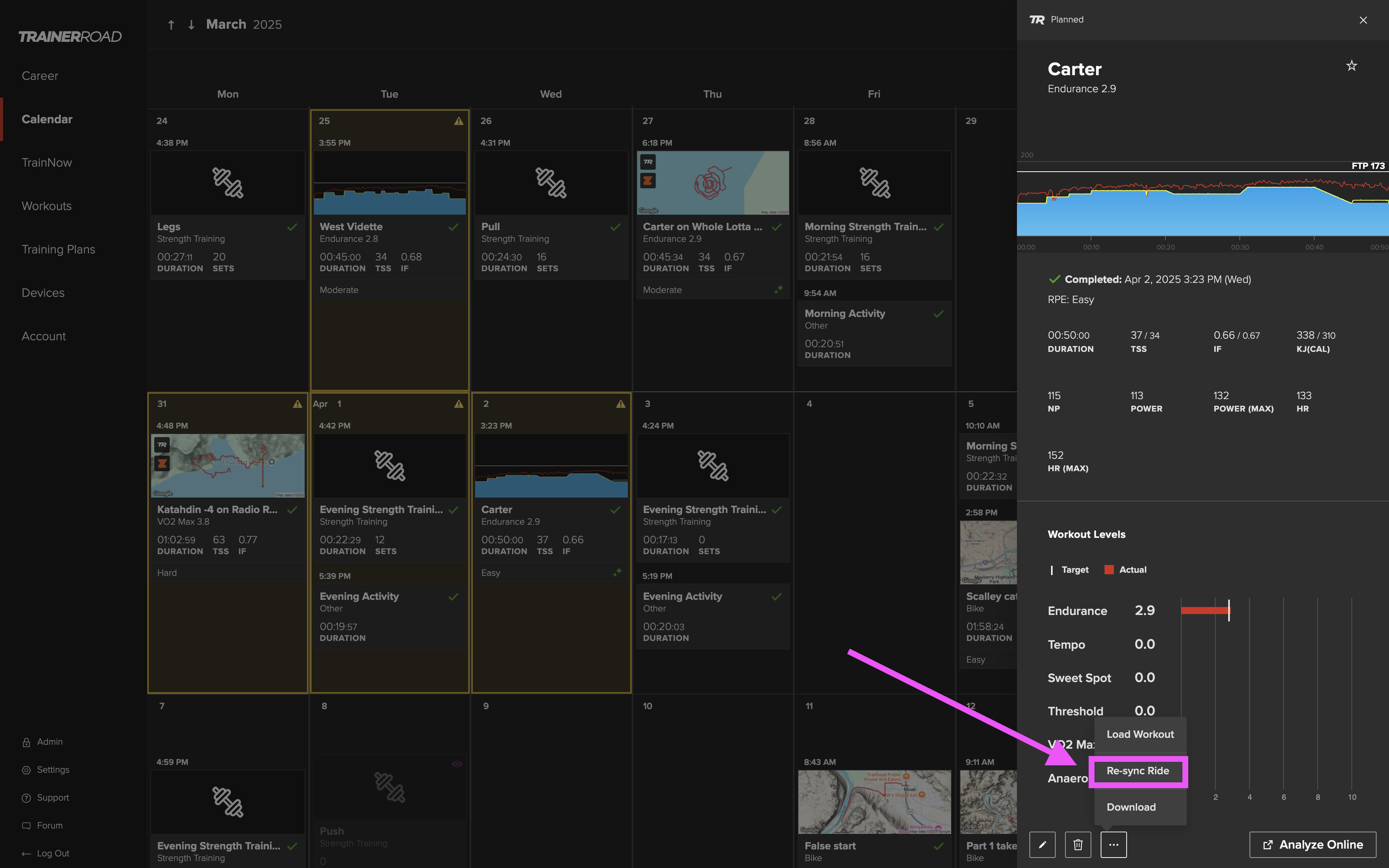Close the Planned workout panel
The height and width of the screenshot is (868, 1389).
click(x=1363, y=20)
